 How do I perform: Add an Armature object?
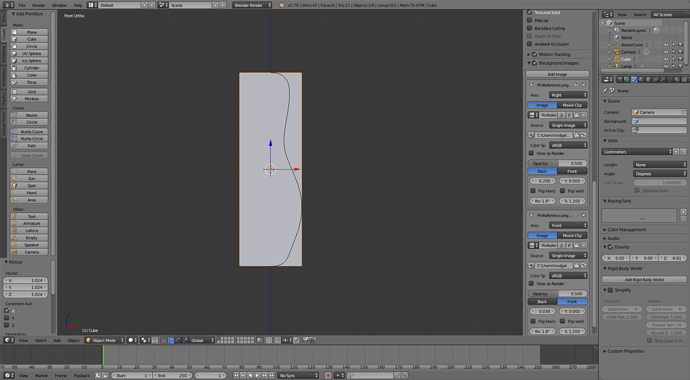tap(29, 223)
